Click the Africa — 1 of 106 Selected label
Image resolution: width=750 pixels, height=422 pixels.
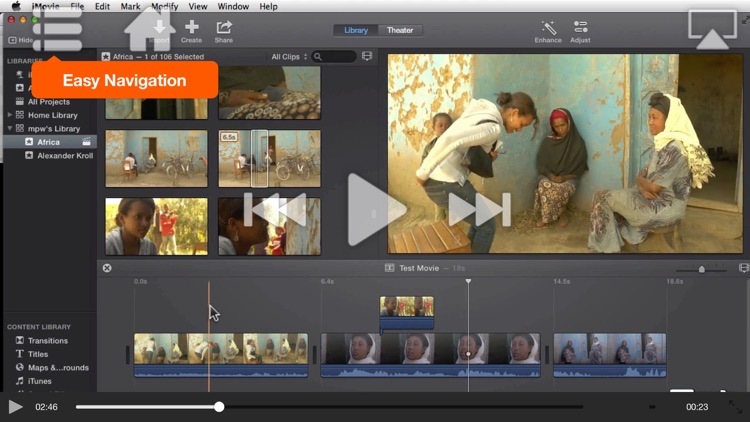[x=158, y=56]
